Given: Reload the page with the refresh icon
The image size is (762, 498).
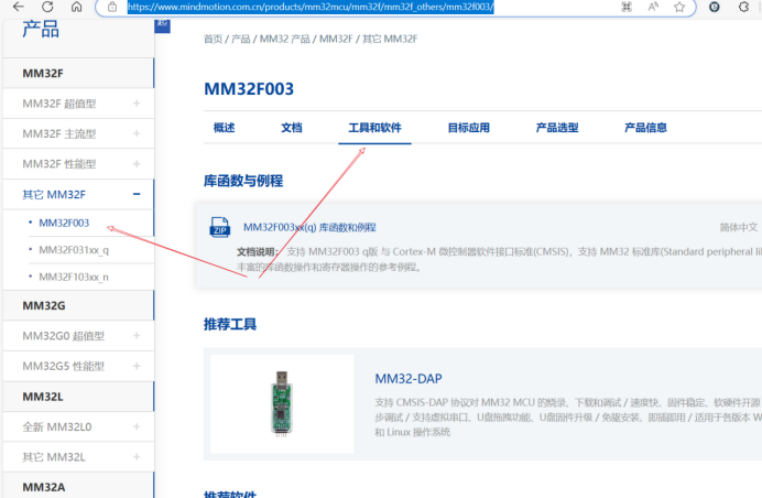Looking at the screenshot, I should tap(48, 7).
